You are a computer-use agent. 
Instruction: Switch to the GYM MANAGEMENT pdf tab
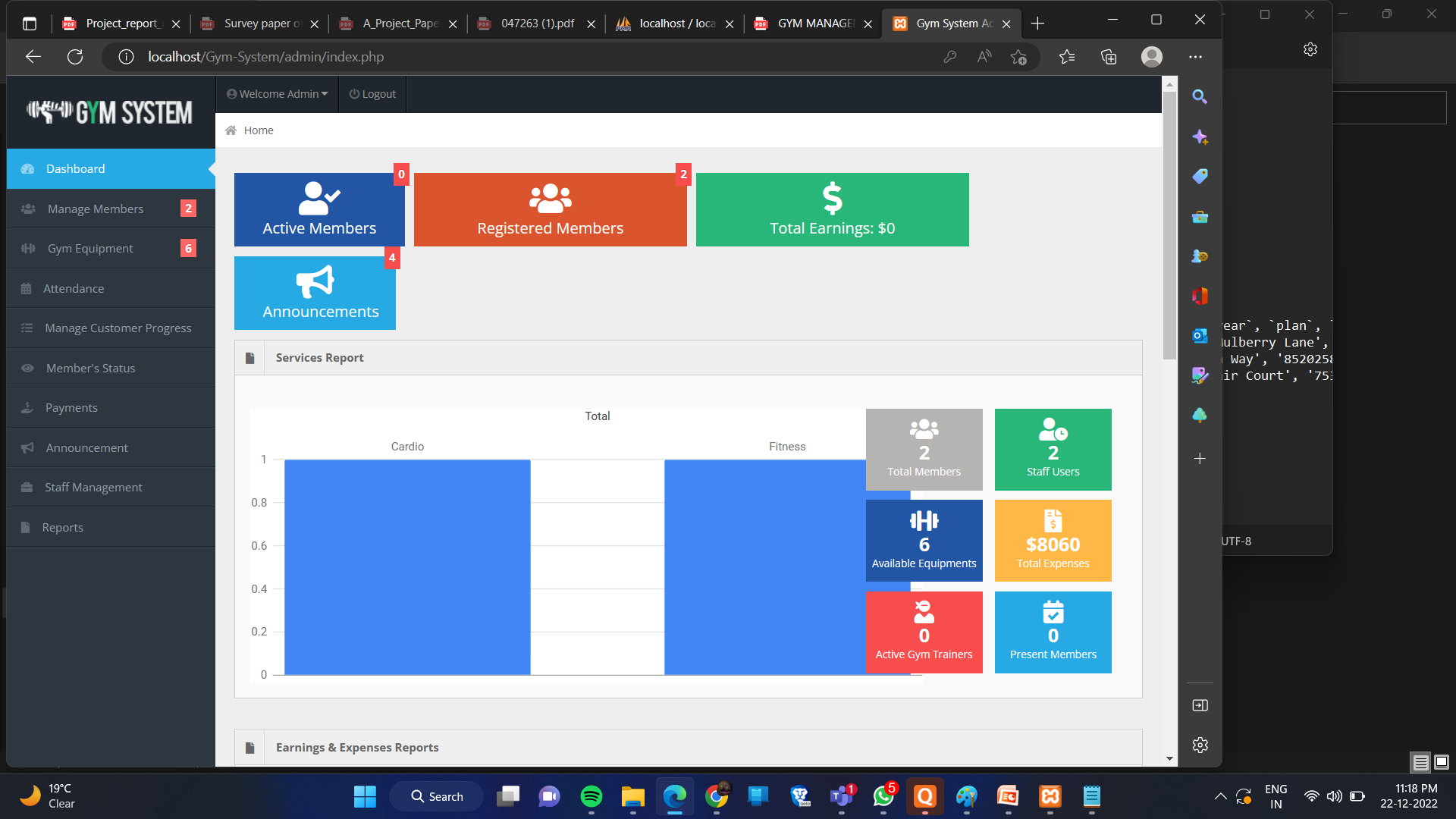pyautogui.click(x=813, y=24)
